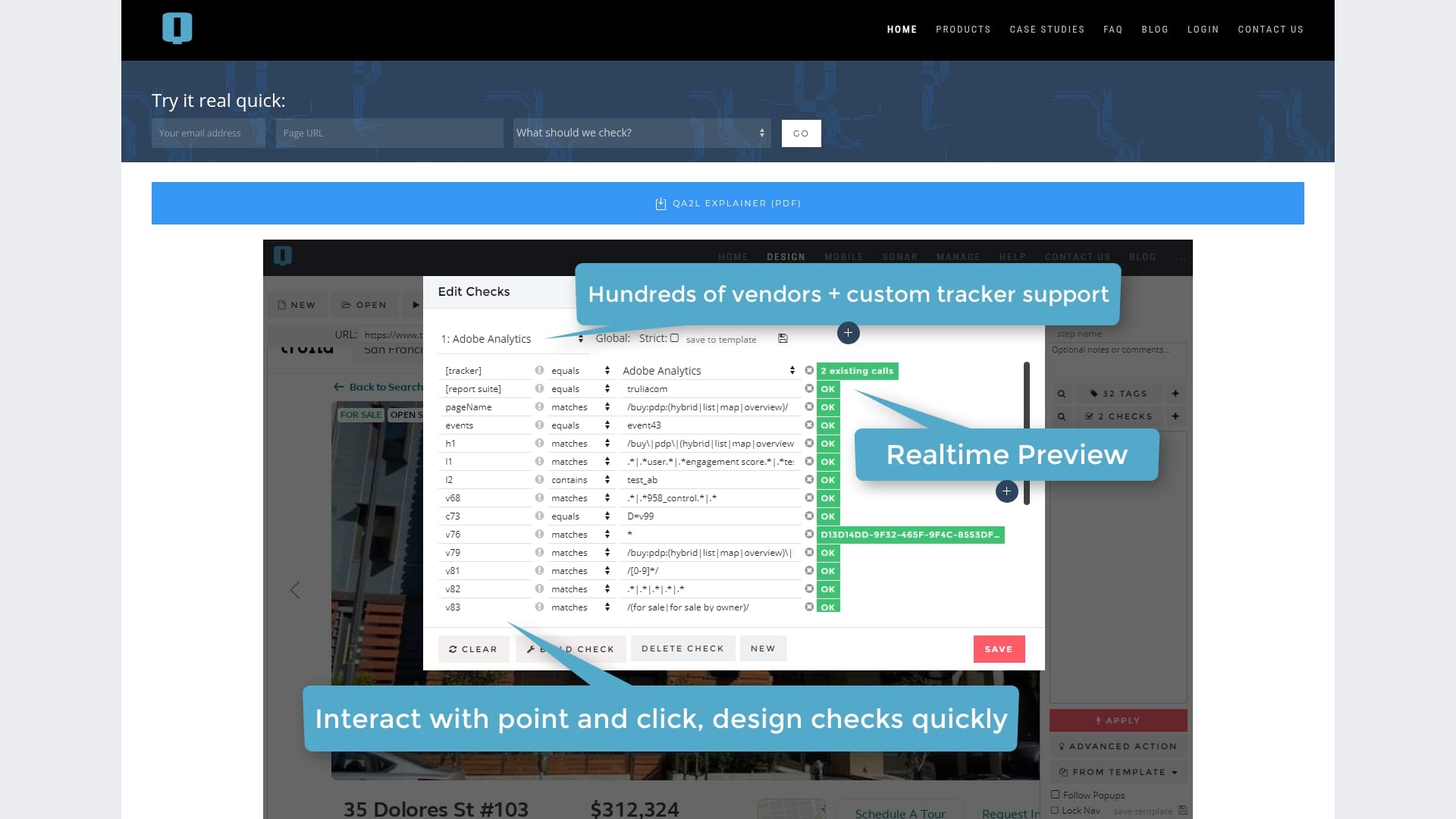Click the Edit Checks dialog scrollbar
Viewport: 1456px width, 819px height.
[1026, 433]
